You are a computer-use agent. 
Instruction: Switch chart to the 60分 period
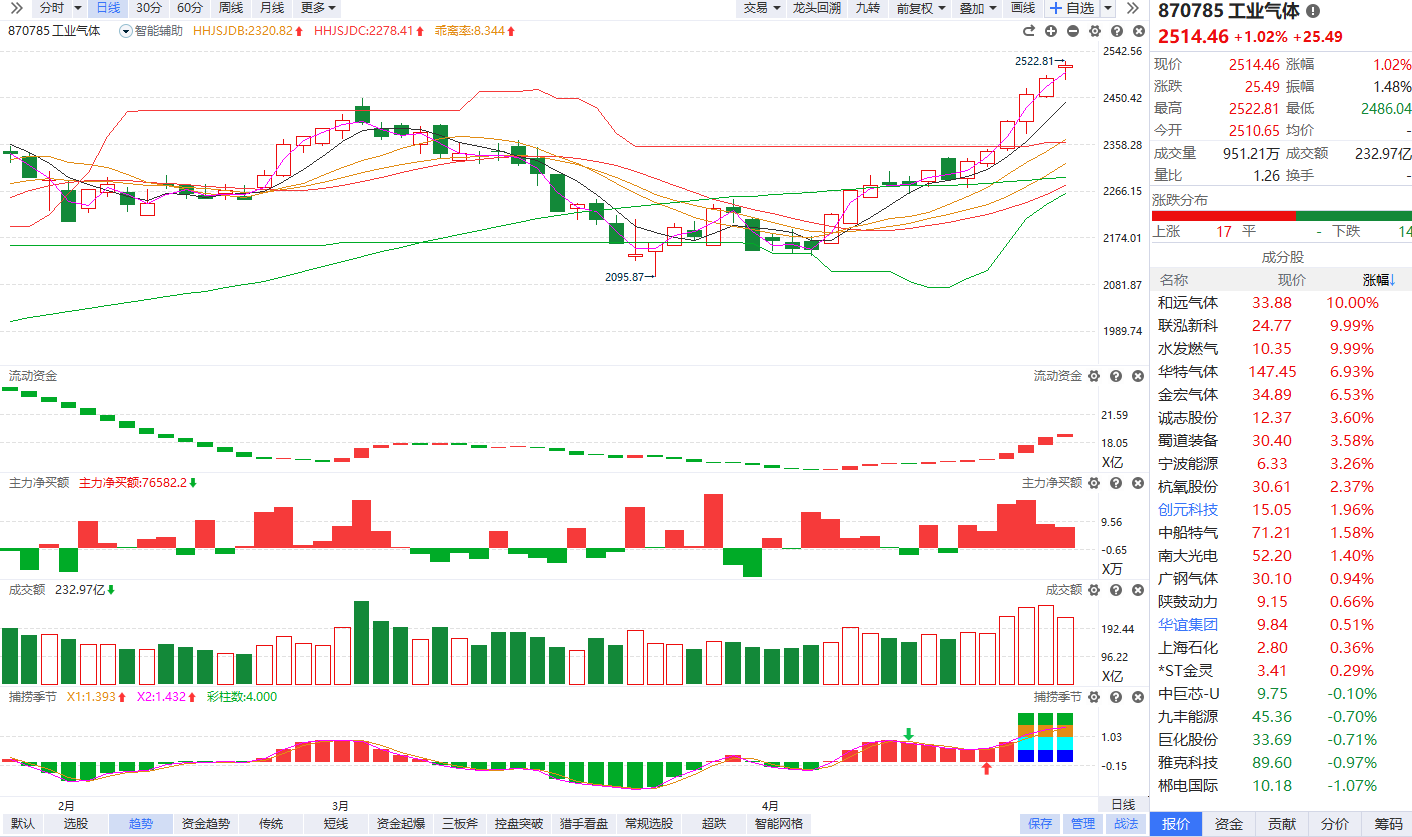[x=190, y=8]
